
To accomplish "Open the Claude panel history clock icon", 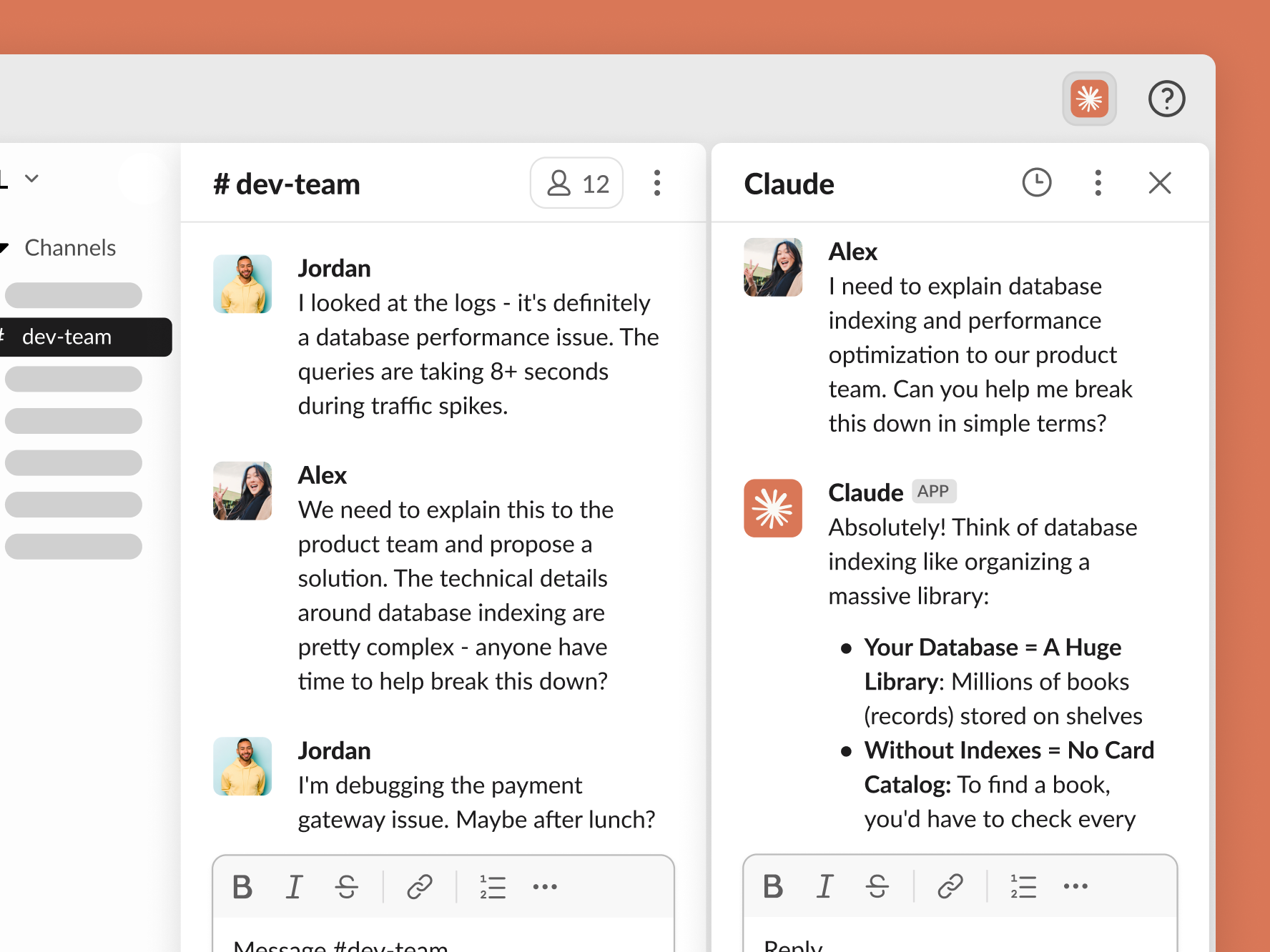I will [1036, 183].
